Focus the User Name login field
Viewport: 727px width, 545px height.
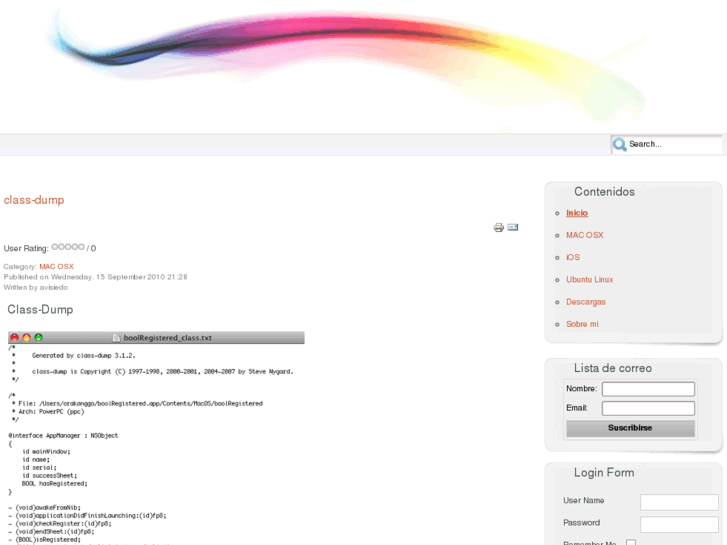click(x=679, y=502)
